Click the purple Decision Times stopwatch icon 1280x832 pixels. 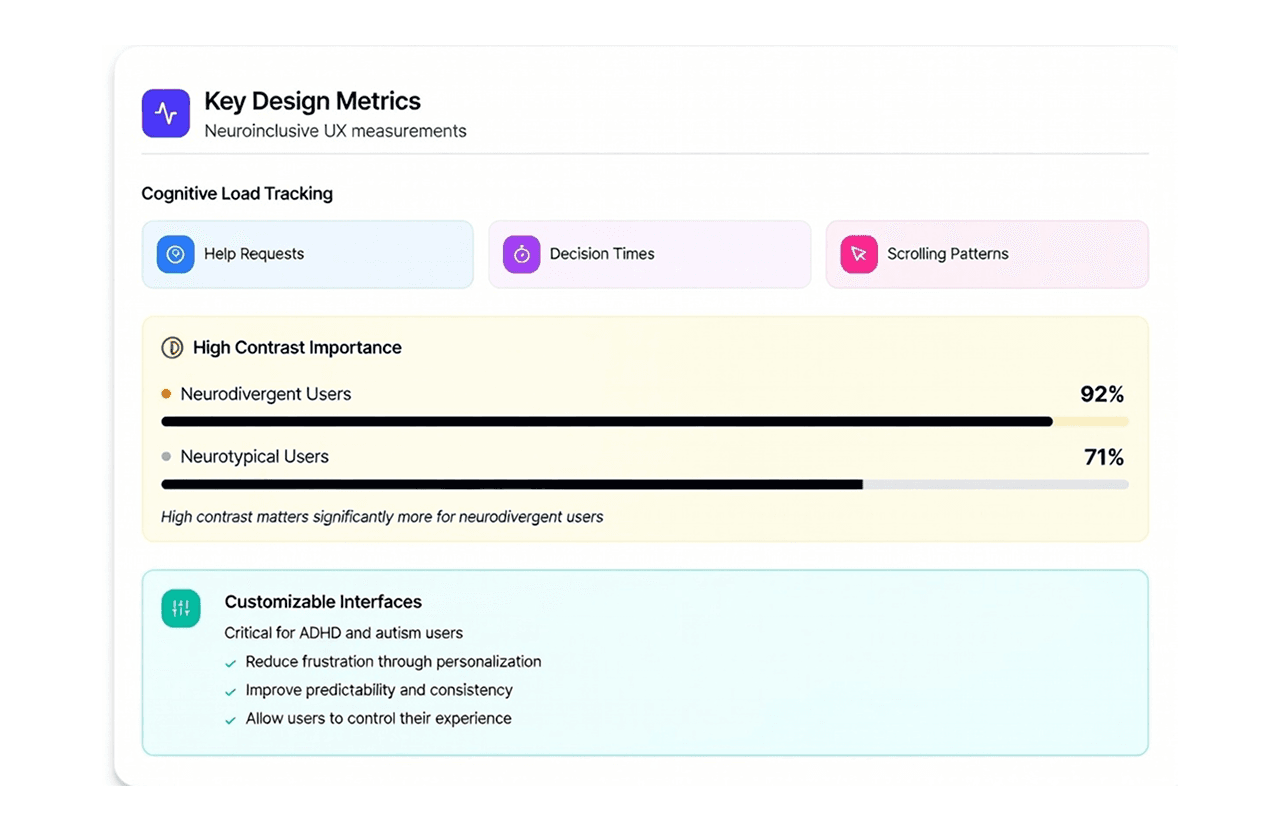(521, 254)
